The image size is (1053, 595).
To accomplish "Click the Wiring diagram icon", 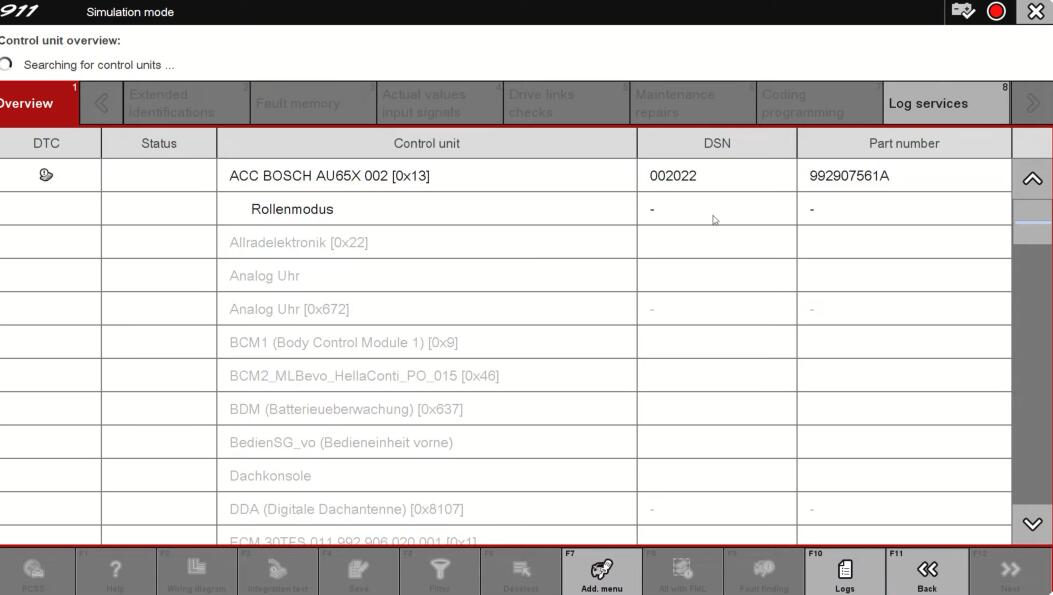I will [197, 572].
